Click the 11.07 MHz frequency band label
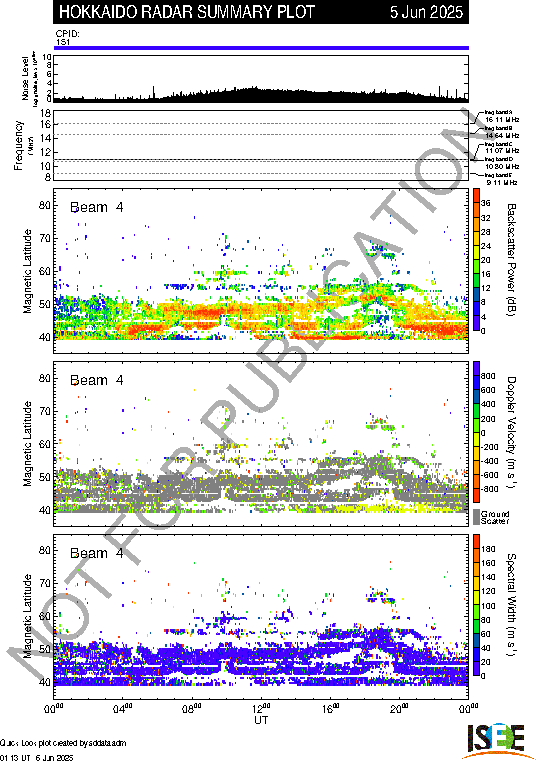The width and height of the screenshot is (536, 761). click(x=502, y=151)
